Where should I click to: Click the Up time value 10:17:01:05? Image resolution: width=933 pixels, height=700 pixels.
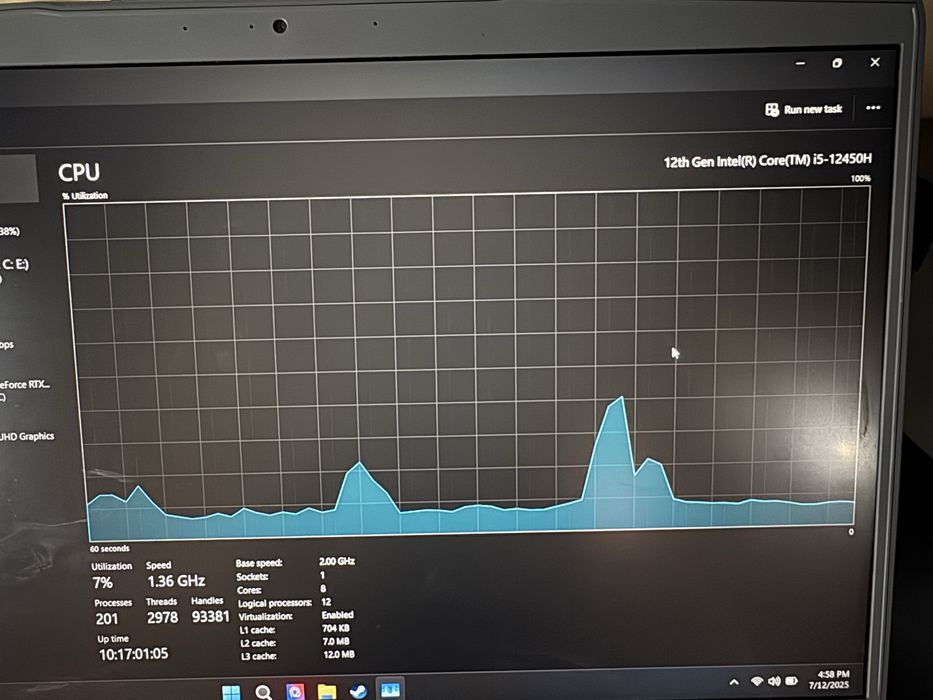133,654
